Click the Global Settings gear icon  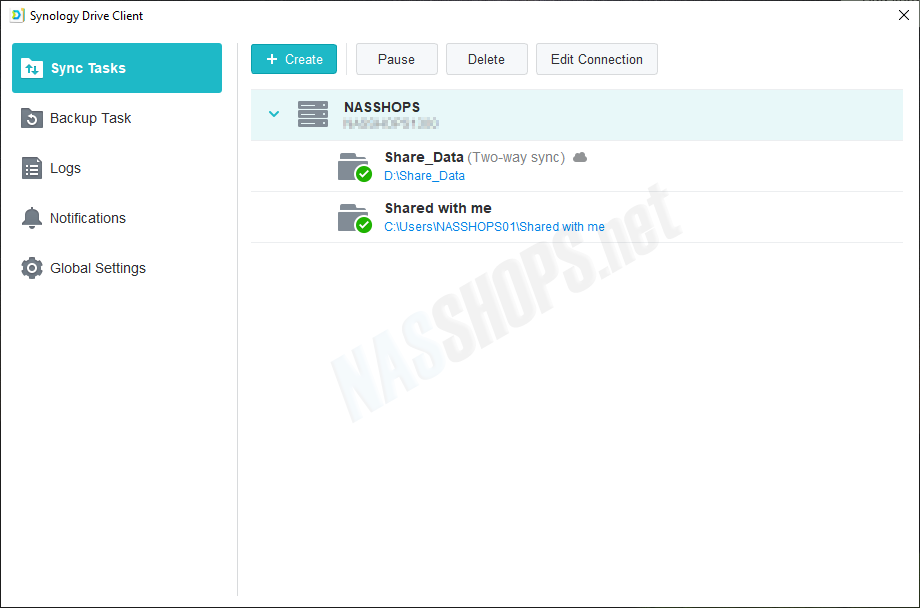click(x=32, y=268)
